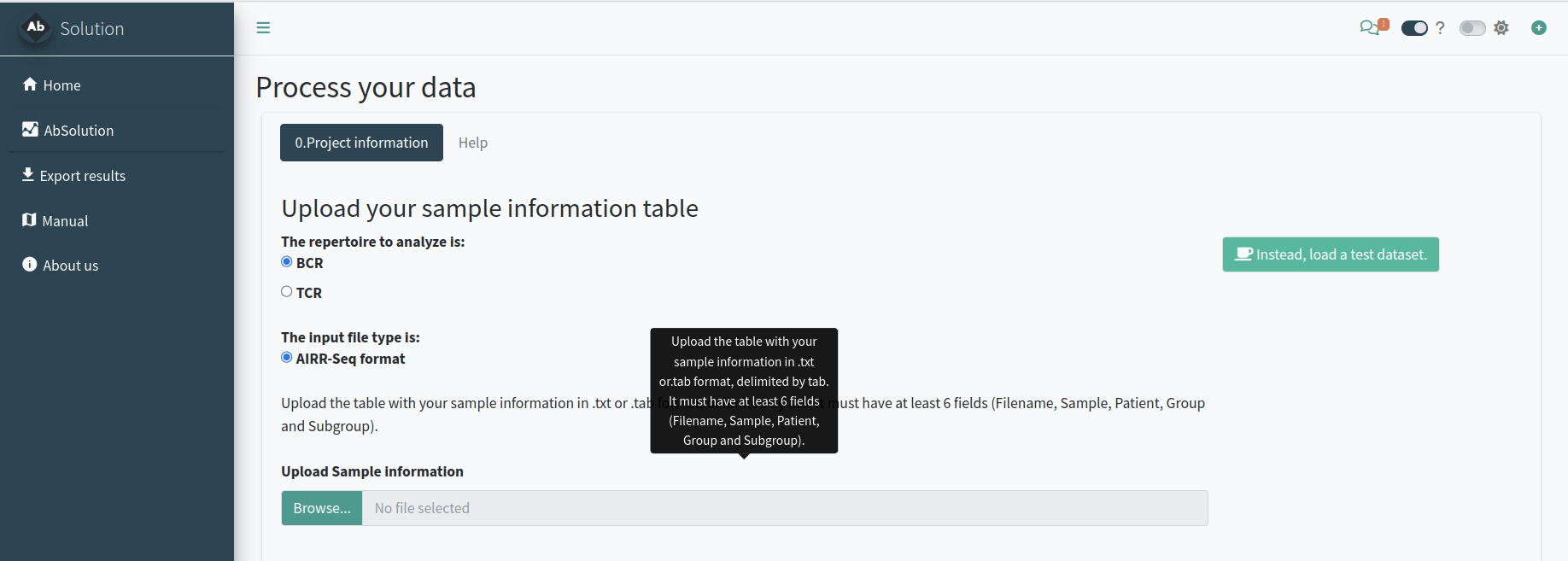Click the Home house icon
Screen dimensions: 1568x561
tap(30, 85)
